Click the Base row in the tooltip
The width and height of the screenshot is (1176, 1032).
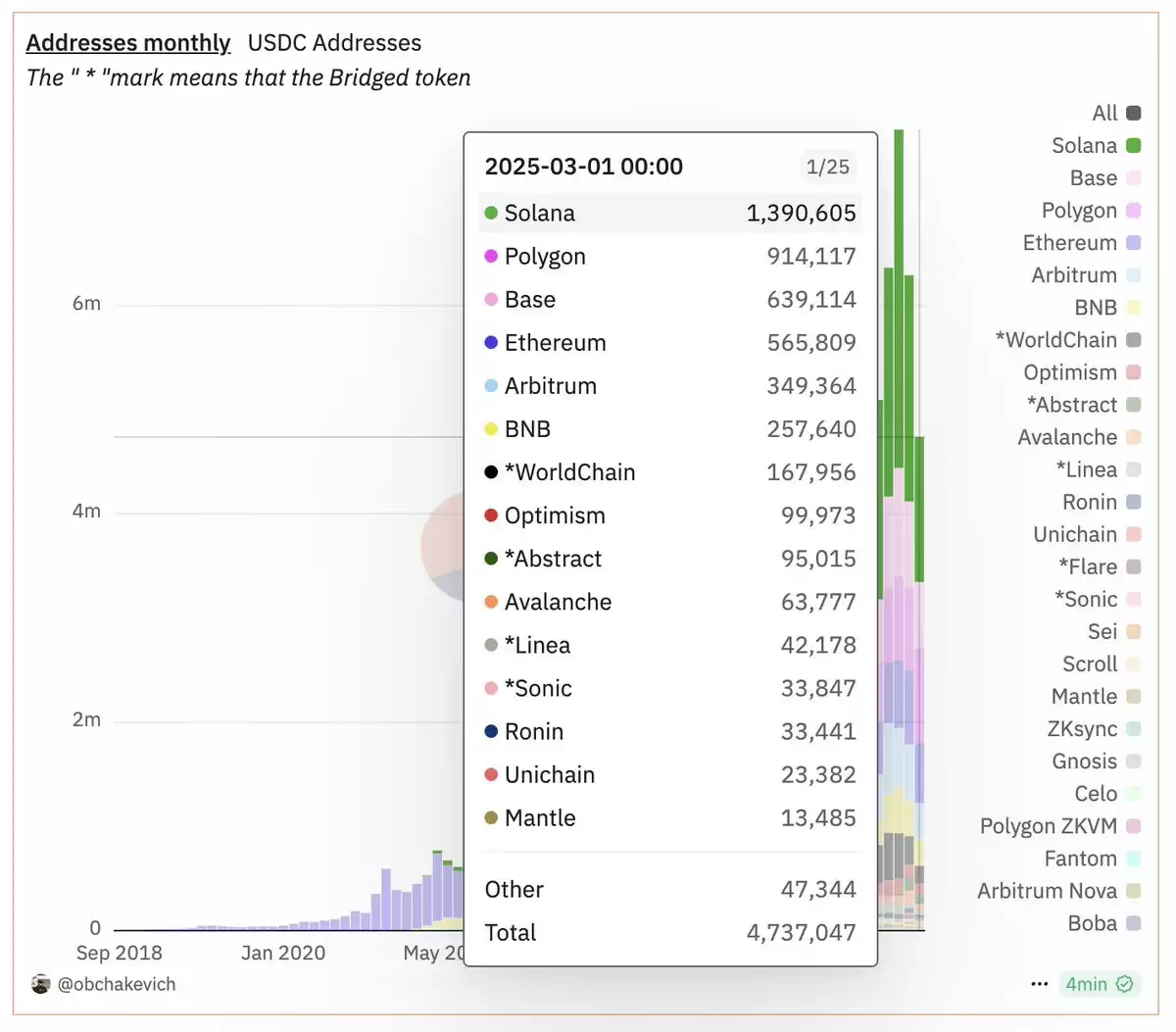670,299
